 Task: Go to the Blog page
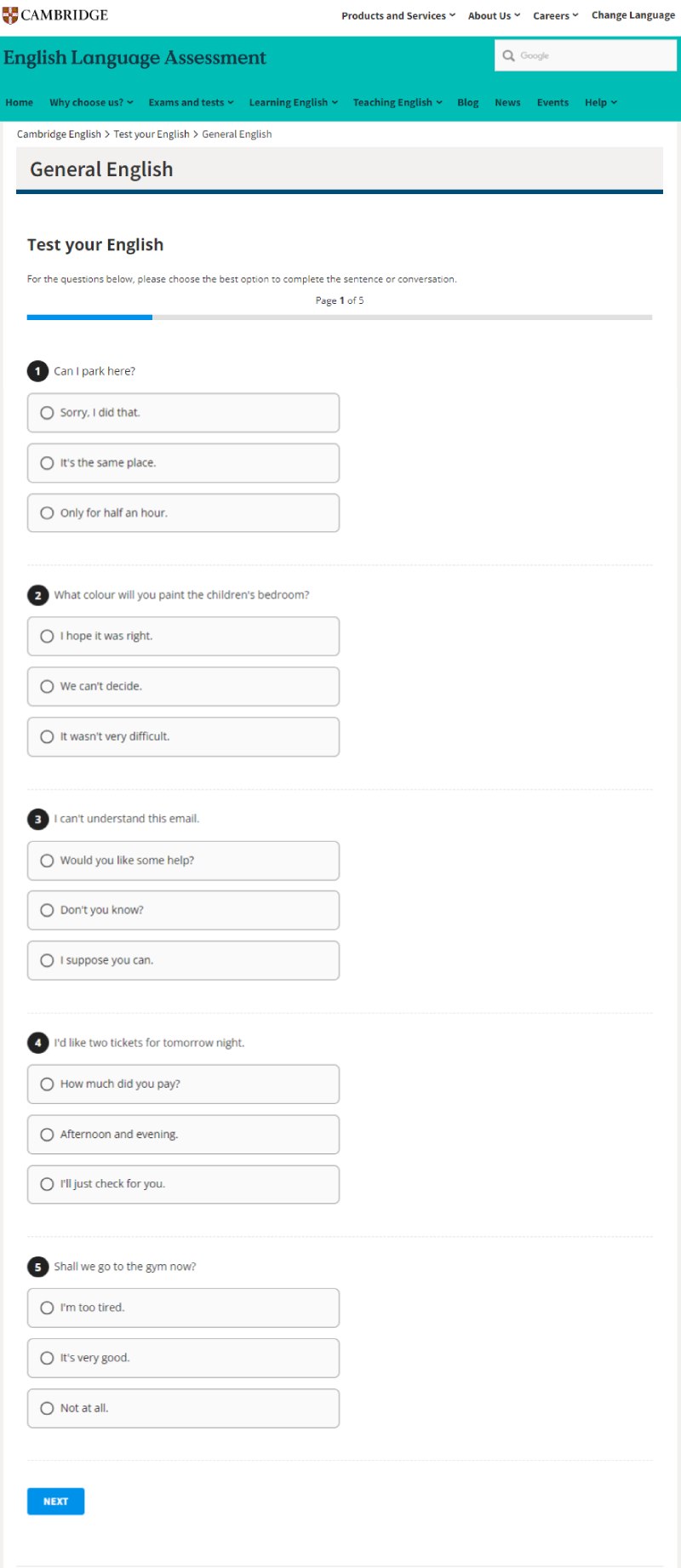tap(468, 102)
